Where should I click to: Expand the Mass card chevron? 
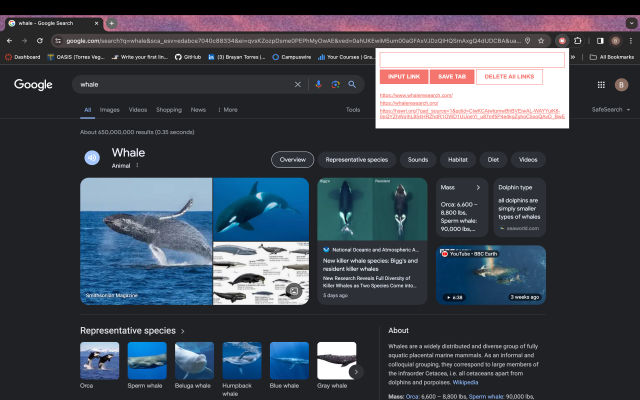click(x=478, y=187)
